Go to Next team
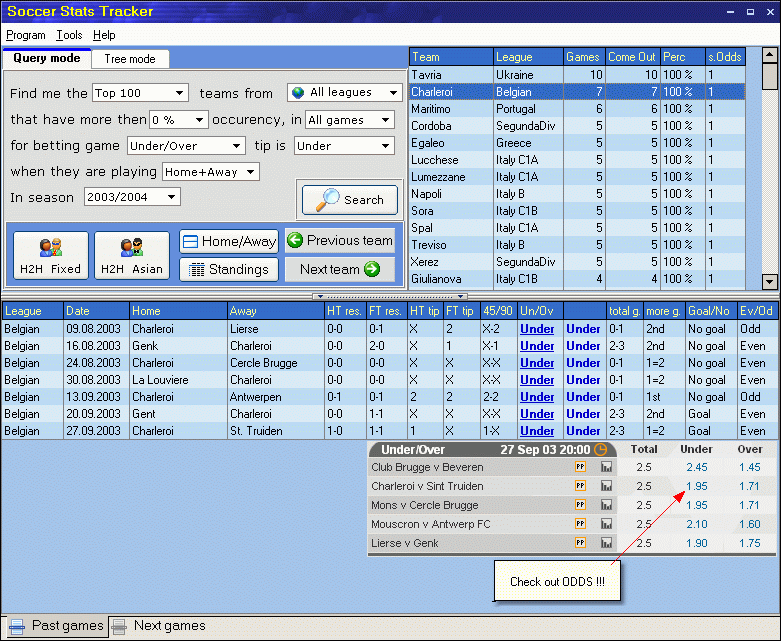Screen dimensions: 781x641 340,269
